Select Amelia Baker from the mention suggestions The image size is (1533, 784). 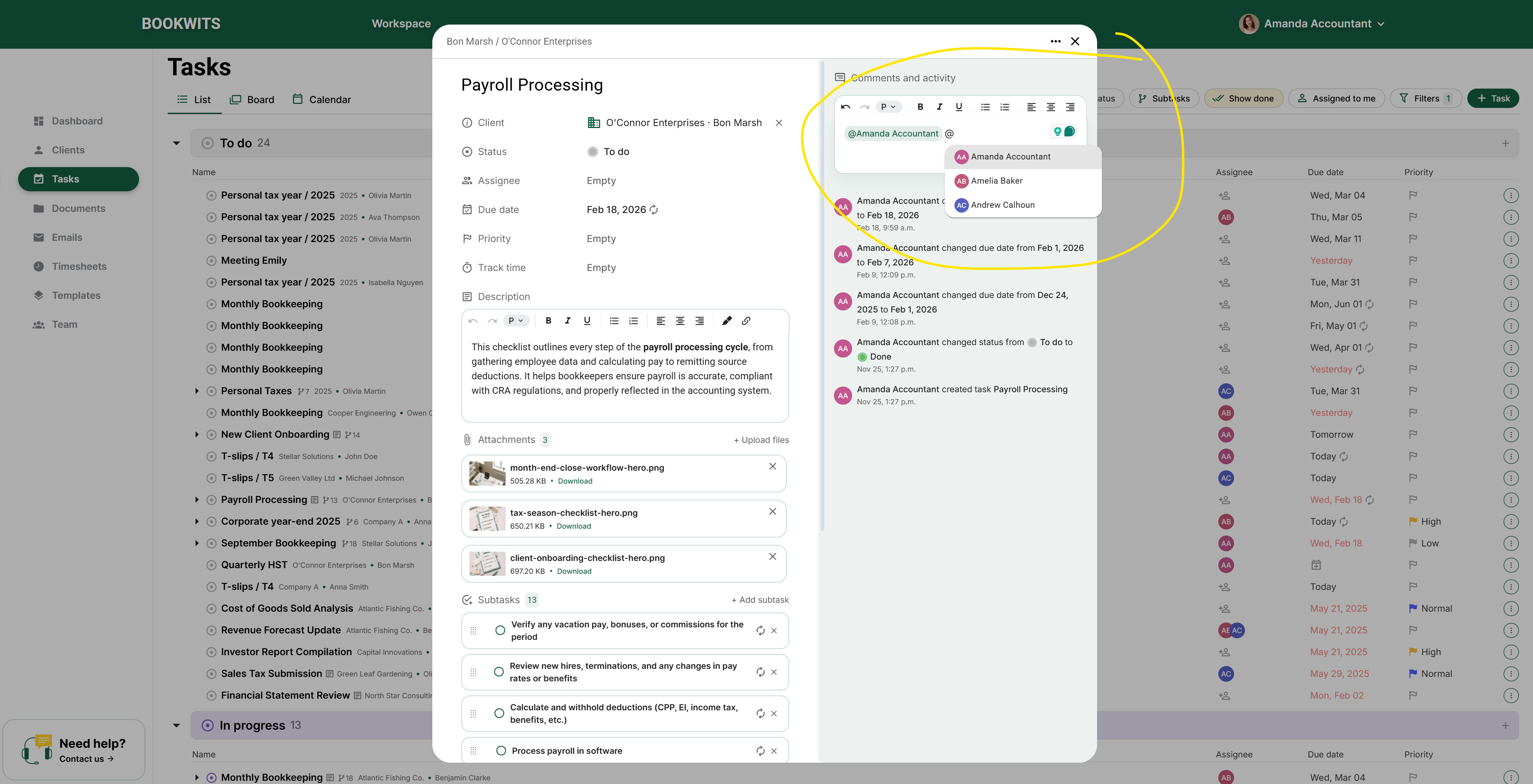point(998,181)
